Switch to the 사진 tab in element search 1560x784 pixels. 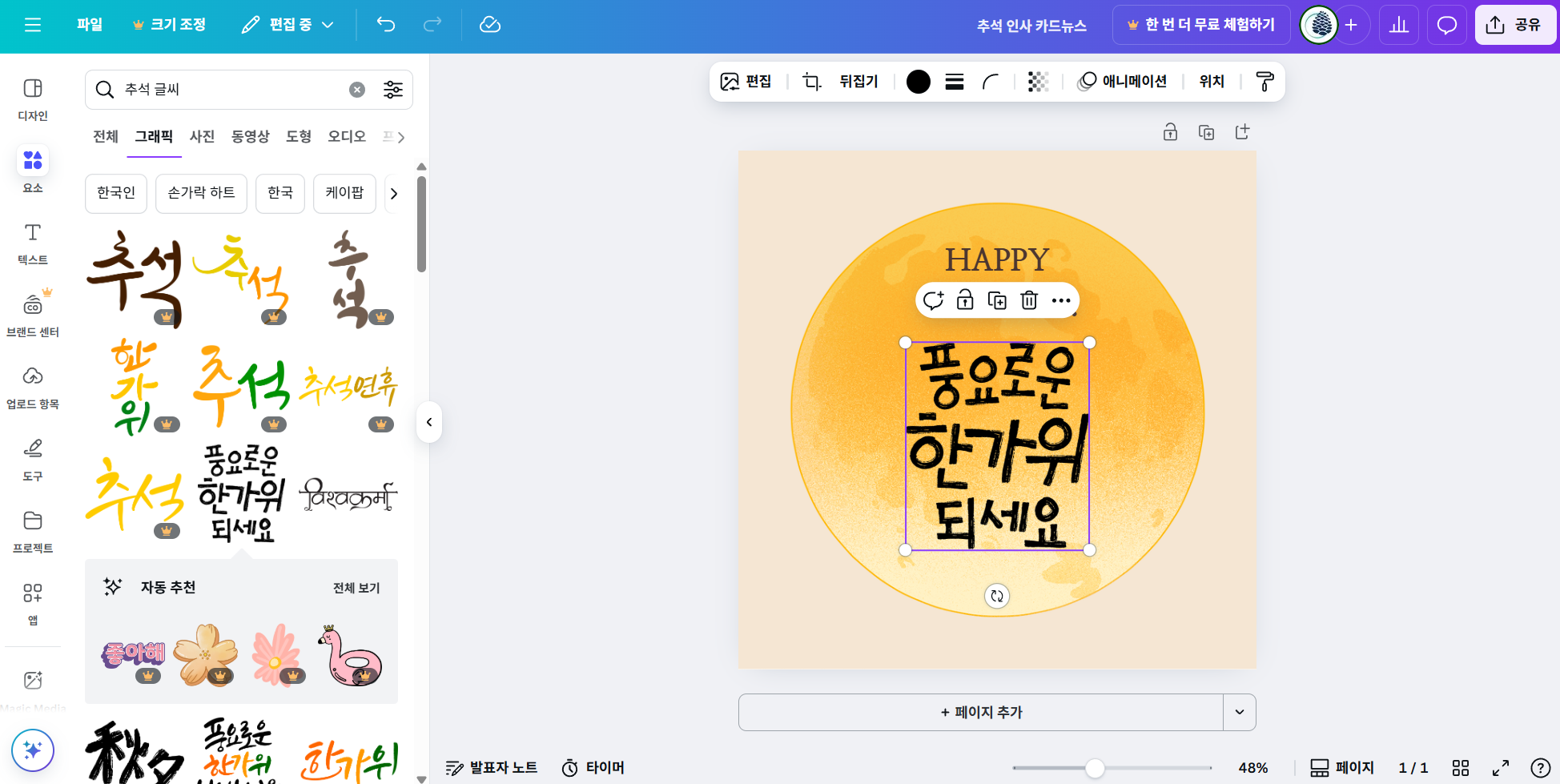pyautogui.click(x=202, y=136)
